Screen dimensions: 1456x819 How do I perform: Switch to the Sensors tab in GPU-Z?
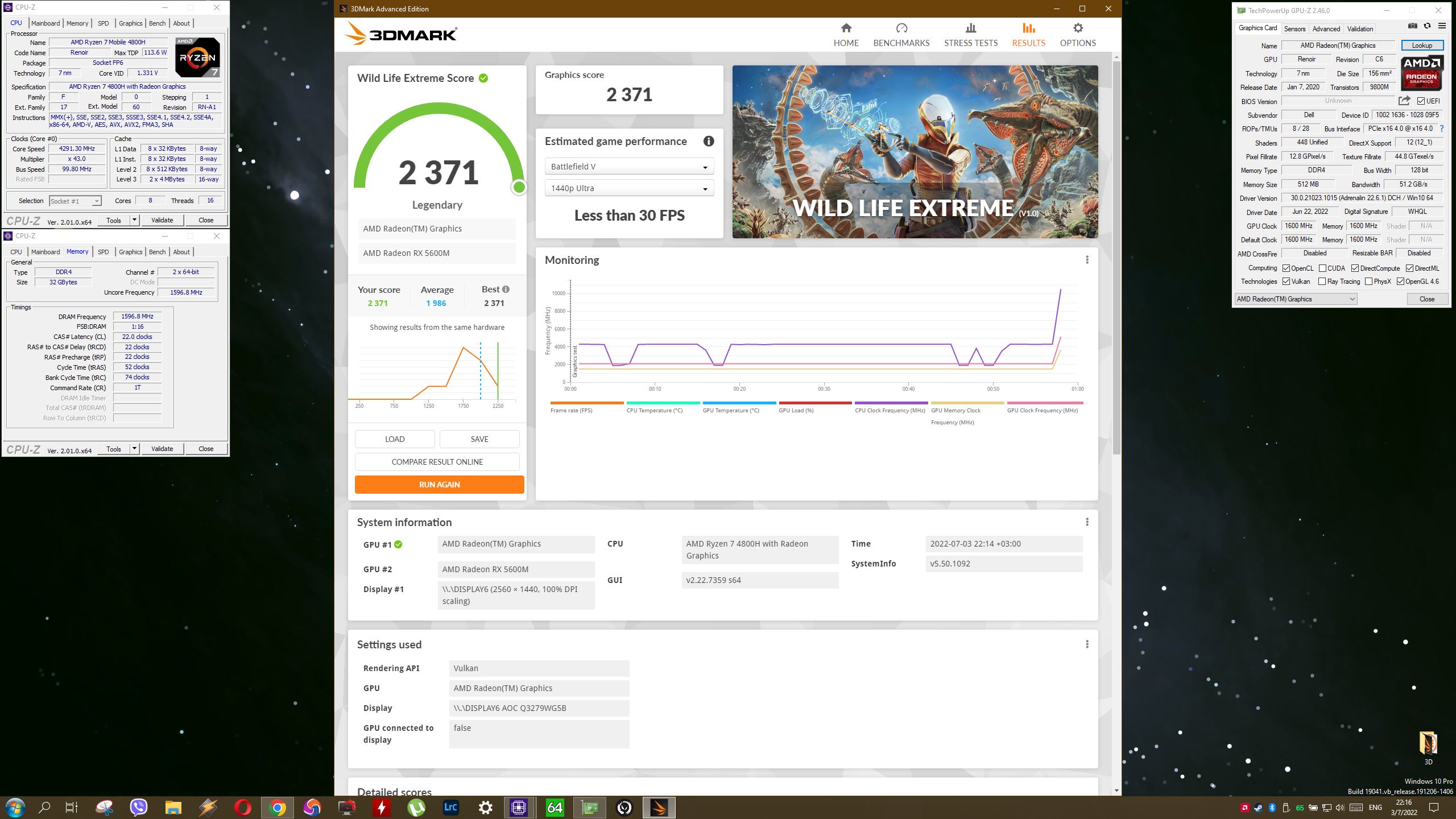coord(1294,28)
